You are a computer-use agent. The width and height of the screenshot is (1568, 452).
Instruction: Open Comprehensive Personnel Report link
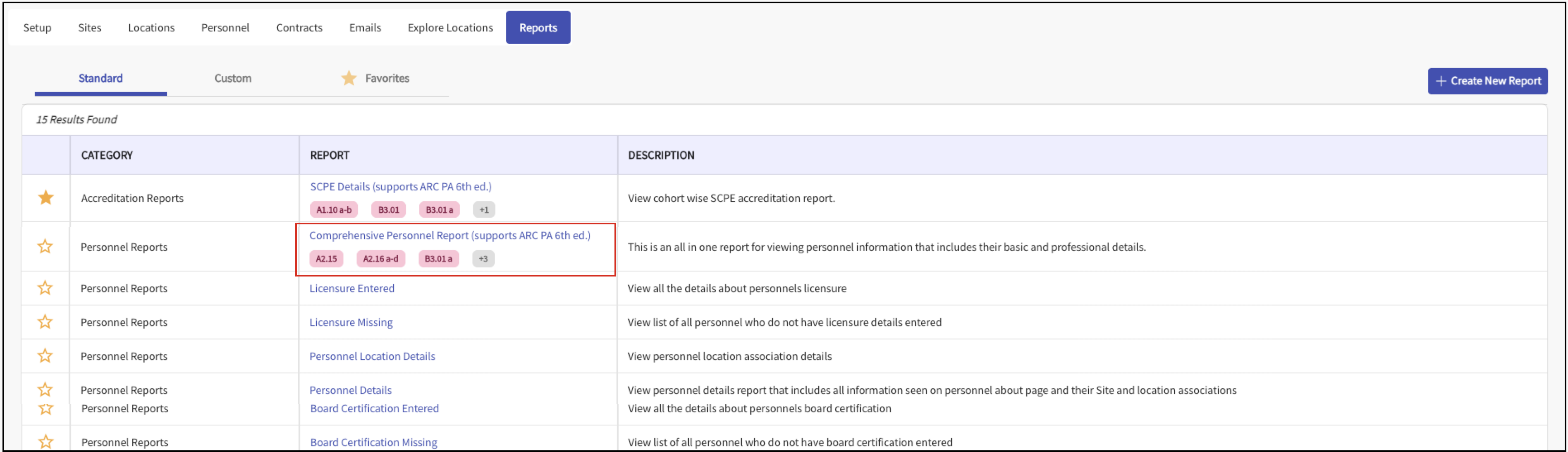point(450,236)
